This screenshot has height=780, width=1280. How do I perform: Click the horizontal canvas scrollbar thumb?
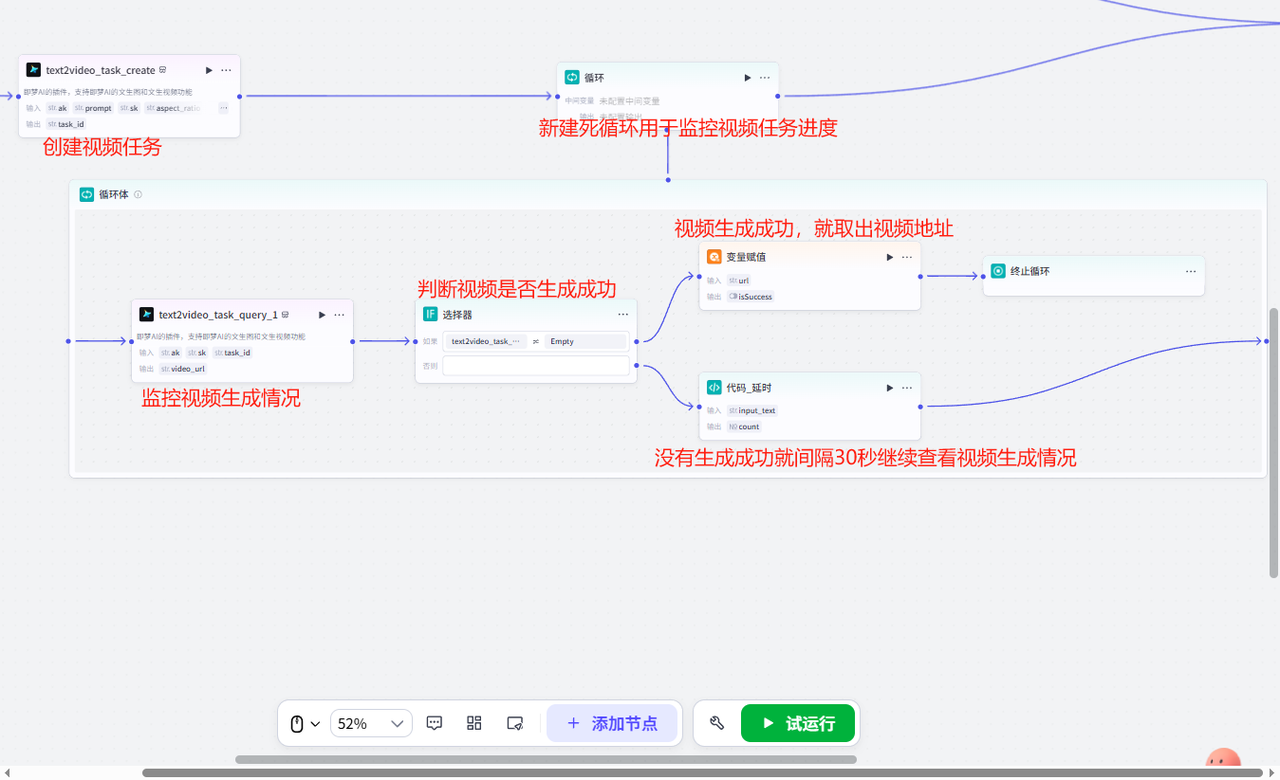point(546,760)
